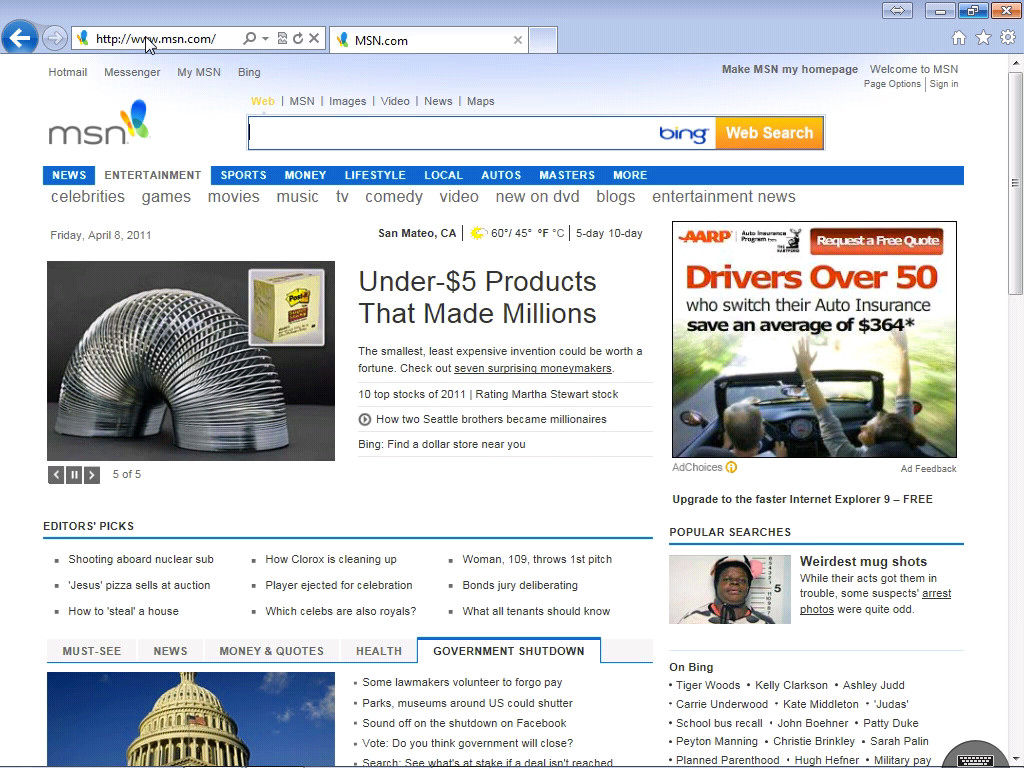Open 'Shooting aboard nuclear sub' story
The width and height of the screenshot is (1024, 768).
coord(141,560)
